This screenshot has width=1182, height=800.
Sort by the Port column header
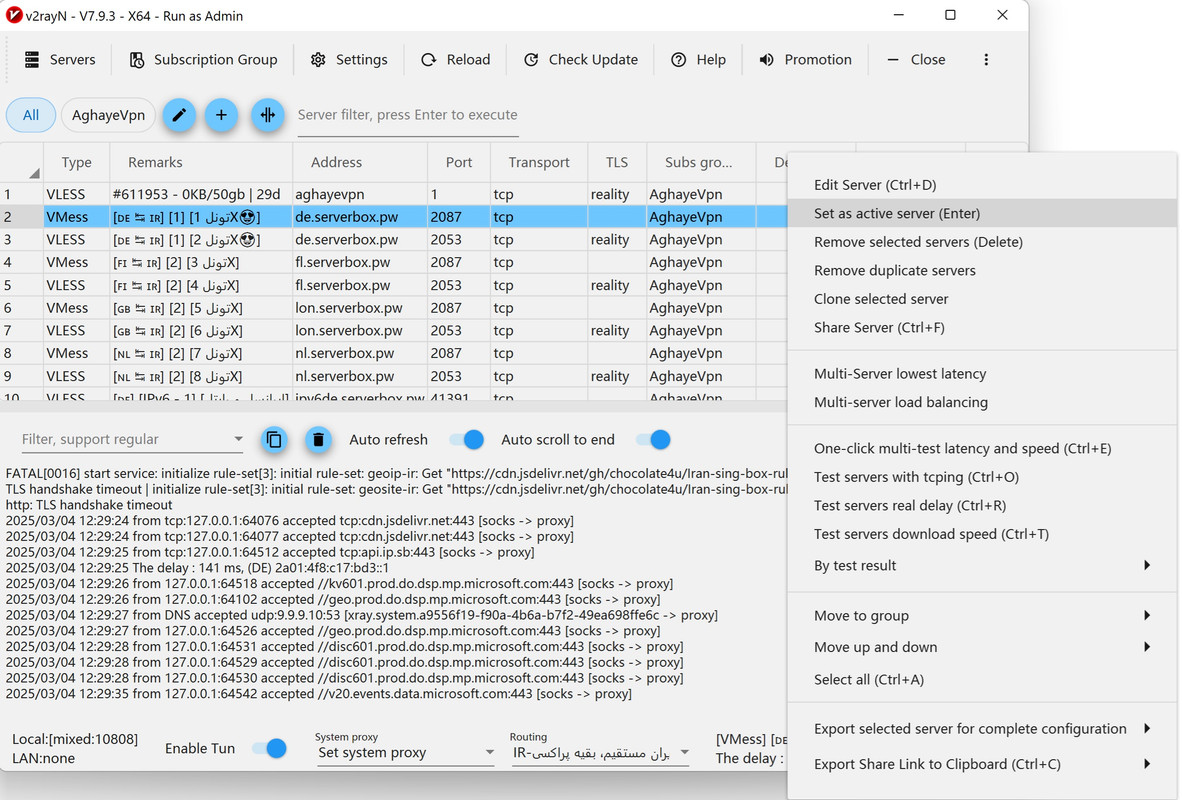tap(458, 162)
